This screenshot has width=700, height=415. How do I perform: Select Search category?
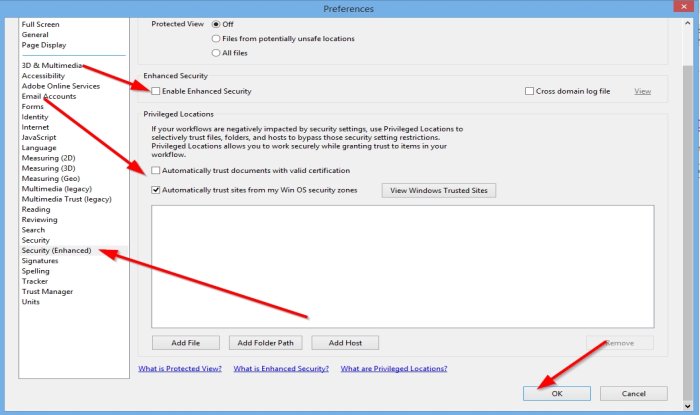(33, 230)
